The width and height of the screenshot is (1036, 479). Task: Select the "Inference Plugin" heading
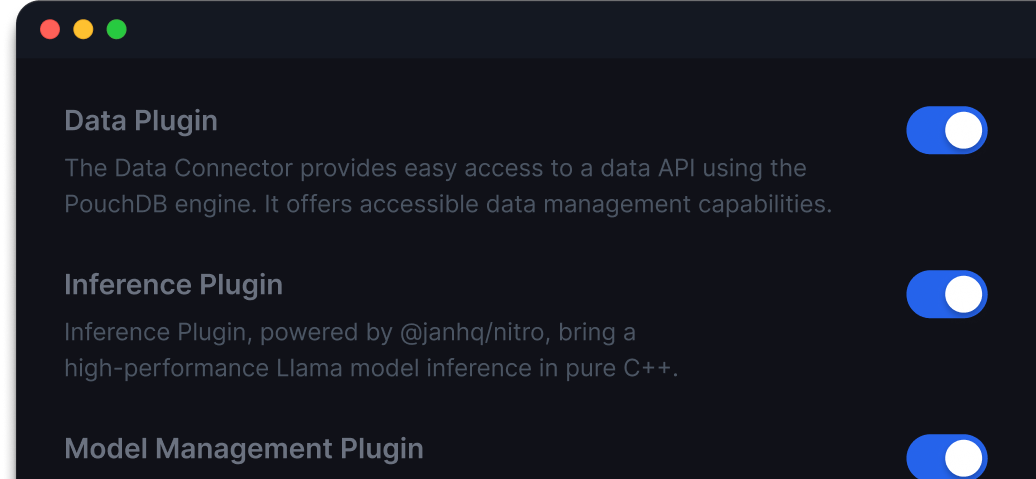coord(173,285)
